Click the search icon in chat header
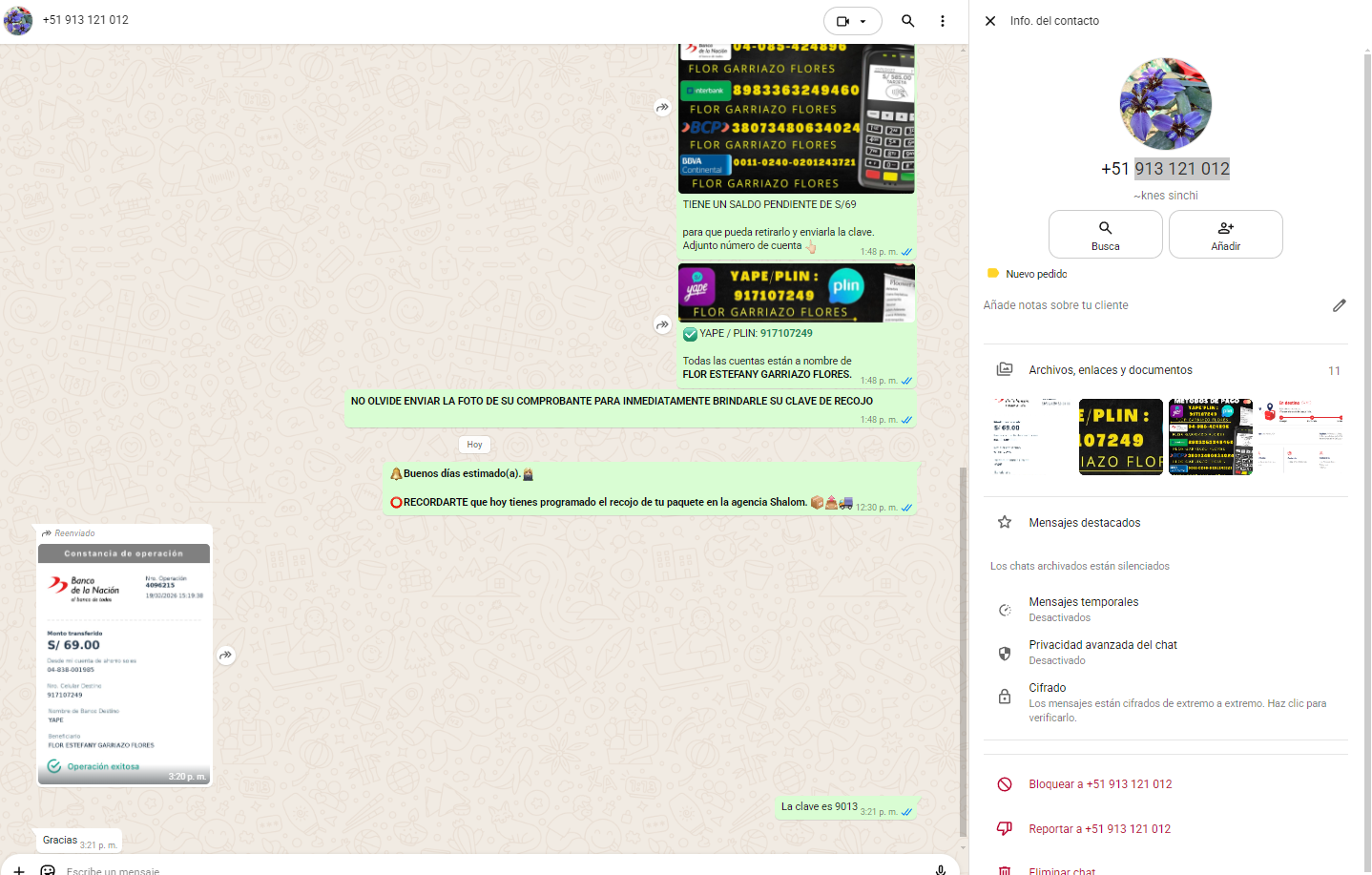This screenshot has width=1372, height=875. [907, 21]
